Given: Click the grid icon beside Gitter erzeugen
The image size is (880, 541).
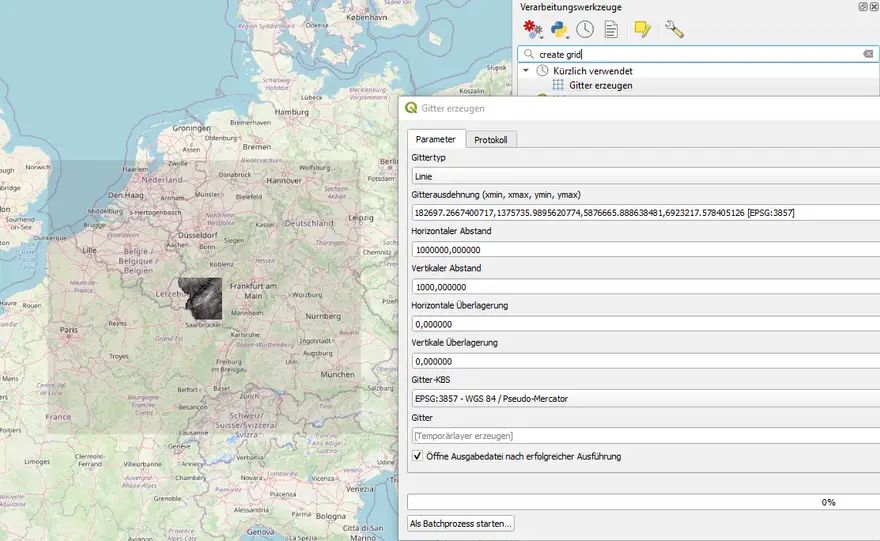Looking at the screenshot, I should pyautogui.click(x=558, y=85).
